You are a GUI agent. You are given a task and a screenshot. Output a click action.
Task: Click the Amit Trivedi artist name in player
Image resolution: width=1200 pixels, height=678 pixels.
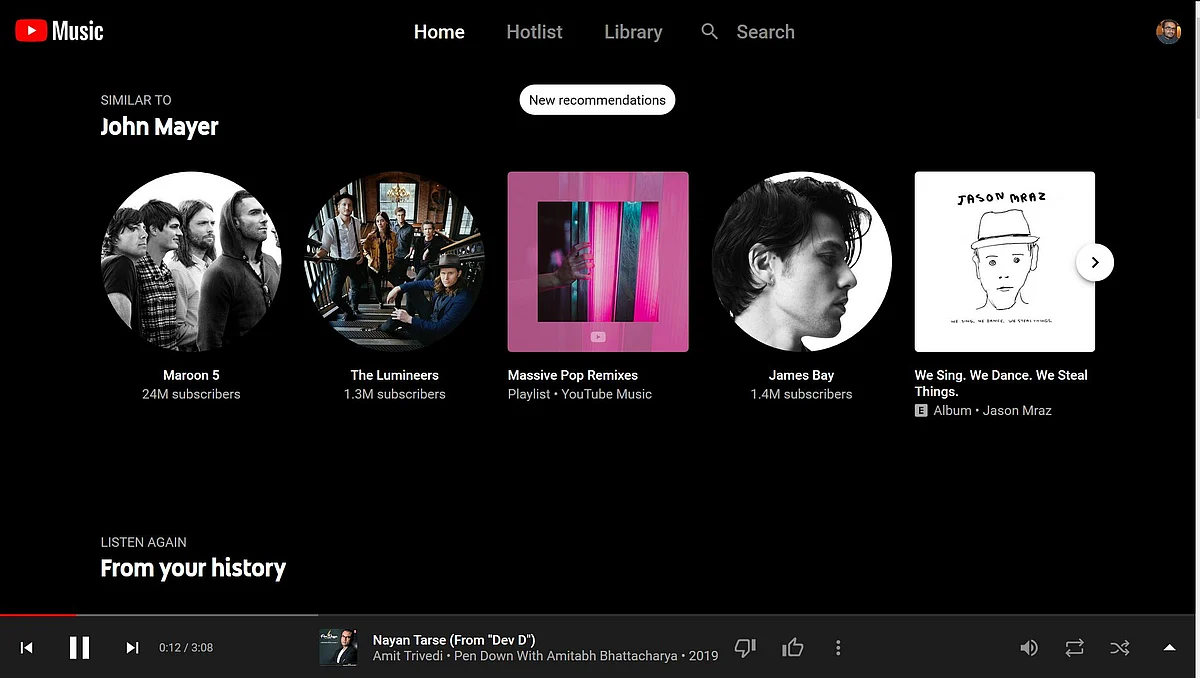[409, 657]
